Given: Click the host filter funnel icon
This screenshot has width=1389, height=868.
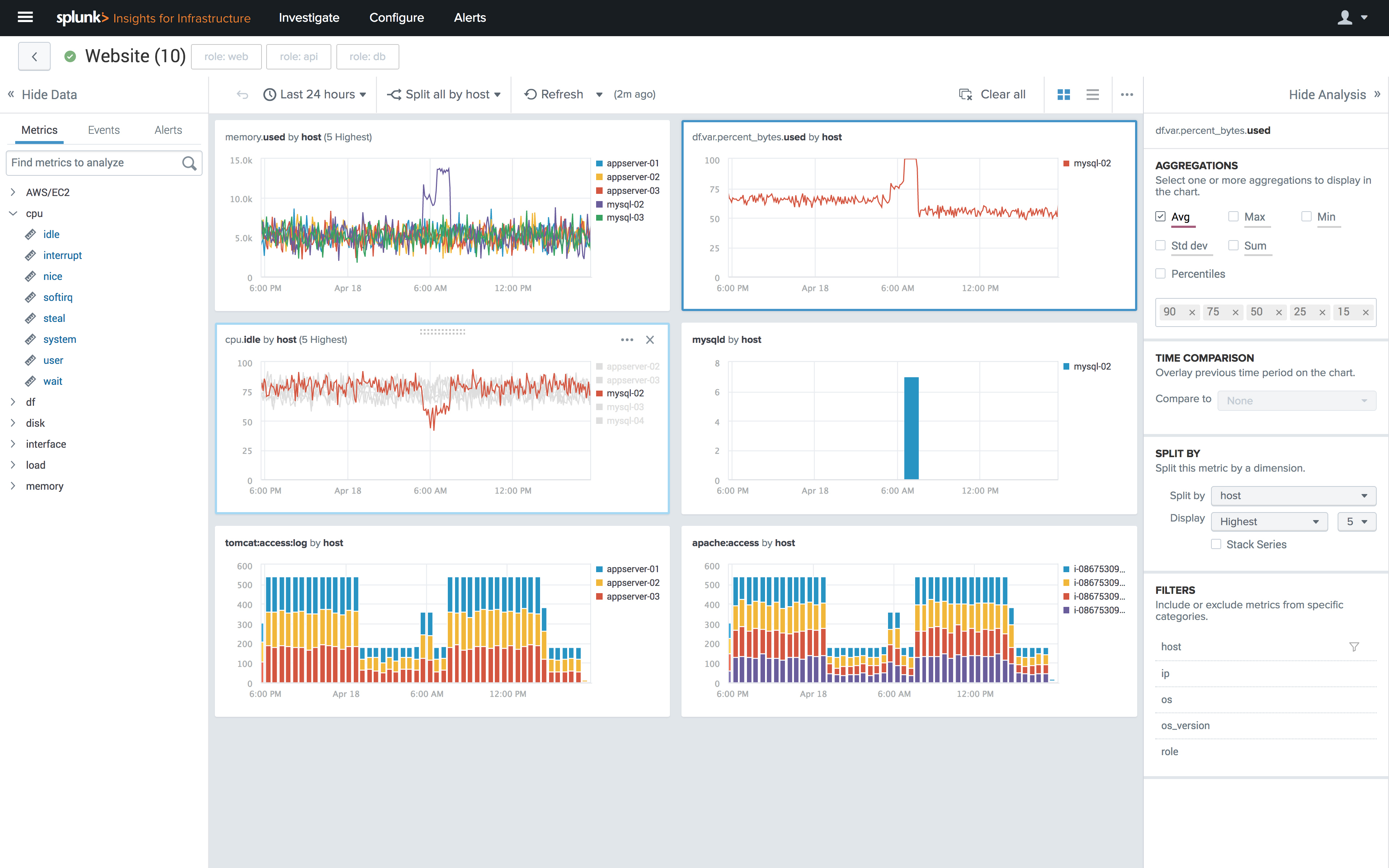Looking at the screenshot, I should pyautogui.click(x=1354, y=647).
